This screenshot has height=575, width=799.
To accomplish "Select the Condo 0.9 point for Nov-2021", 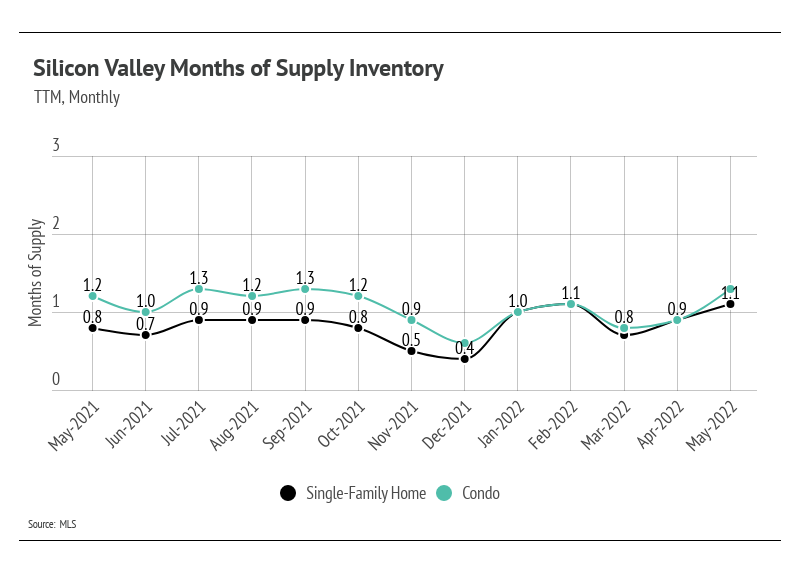I will point(412,320).
